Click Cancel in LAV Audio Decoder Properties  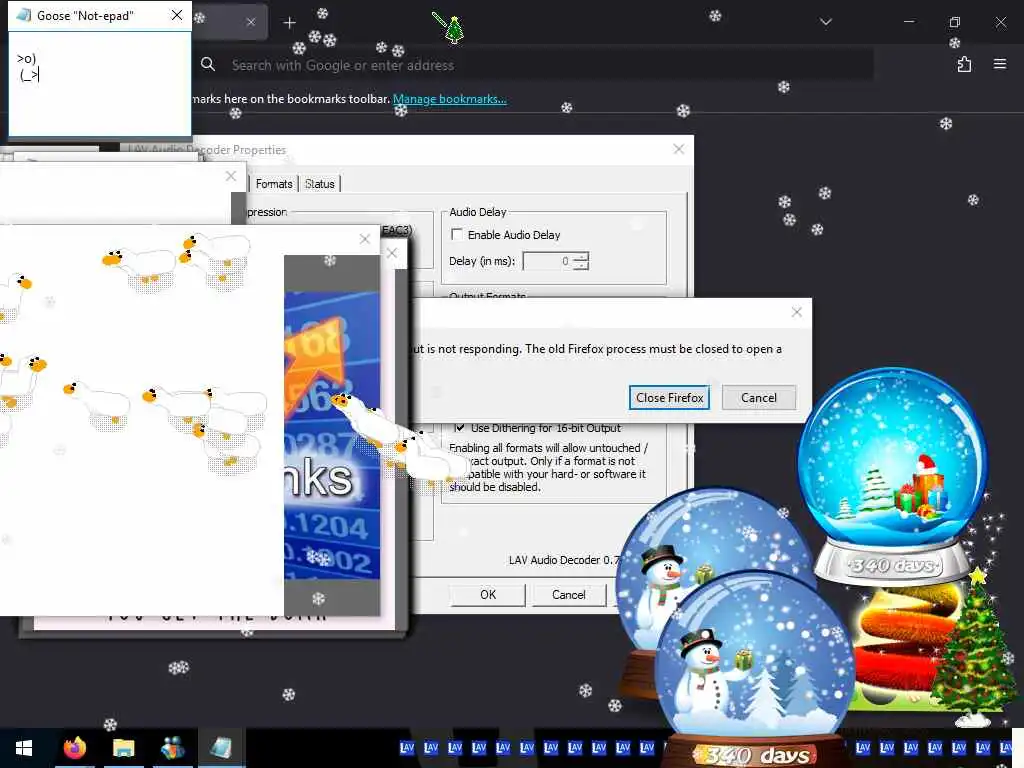click(x=569, y=595)
